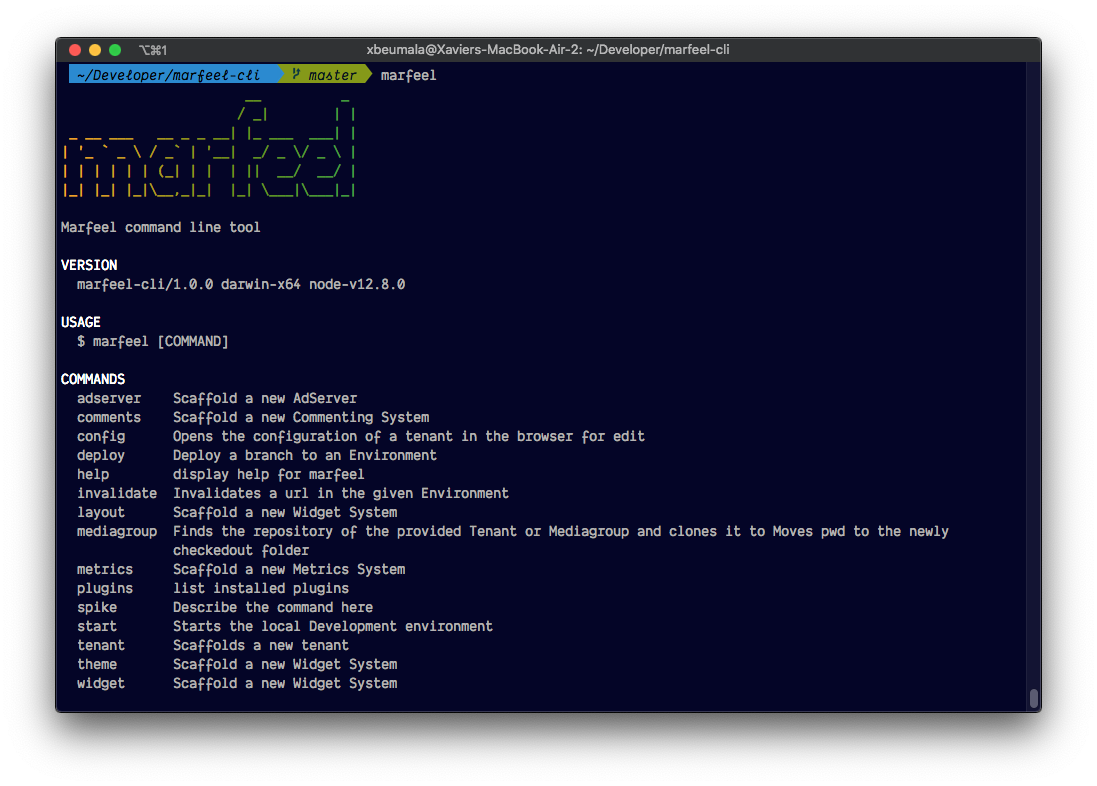Click the red close window button
The width and height of the screenshot is (1097, 786).
pyautogui.click(x=75, y=50)
